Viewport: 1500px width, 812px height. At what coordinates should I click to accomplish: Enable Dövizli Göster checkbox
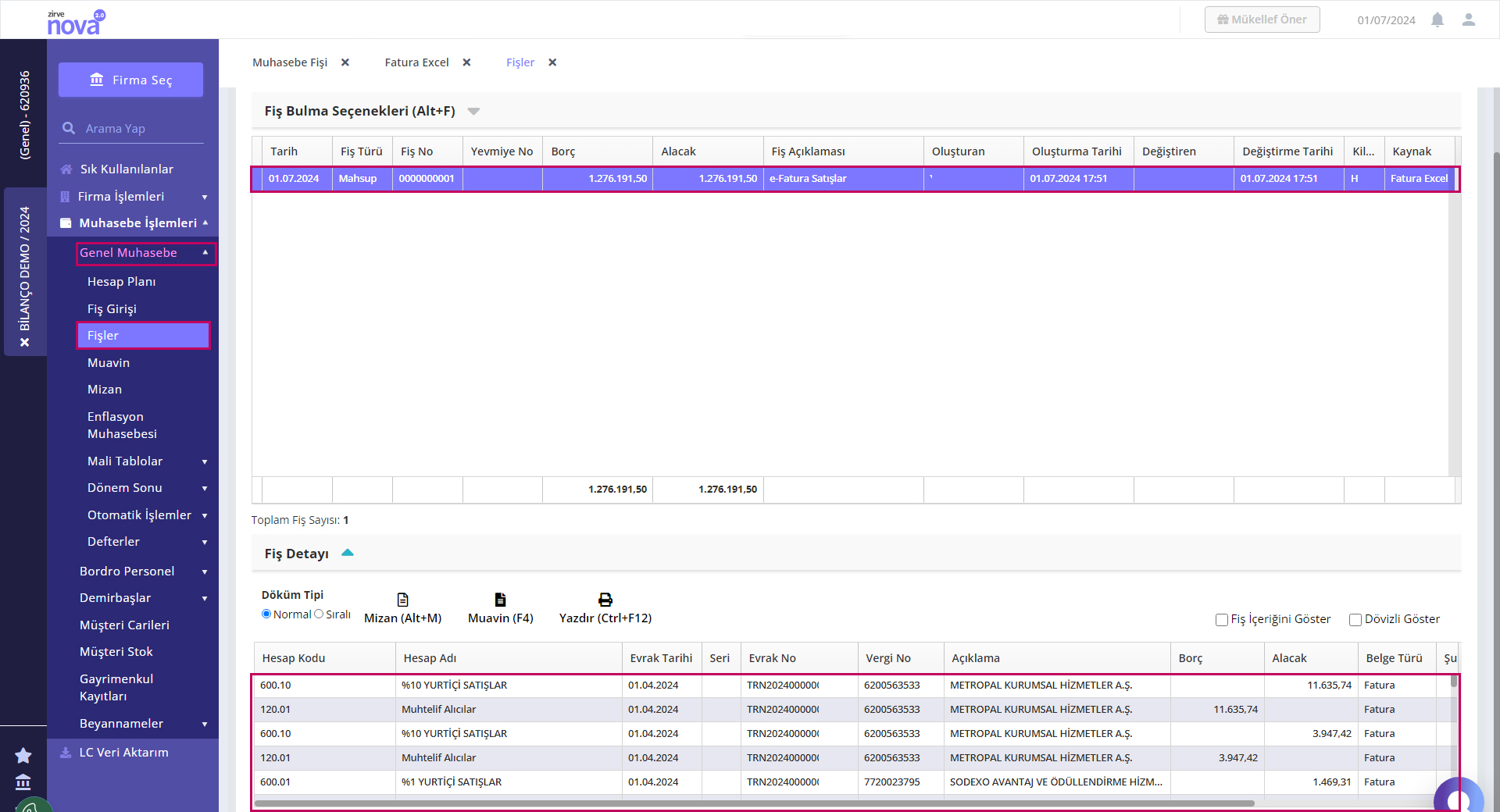coord(1355,620)
